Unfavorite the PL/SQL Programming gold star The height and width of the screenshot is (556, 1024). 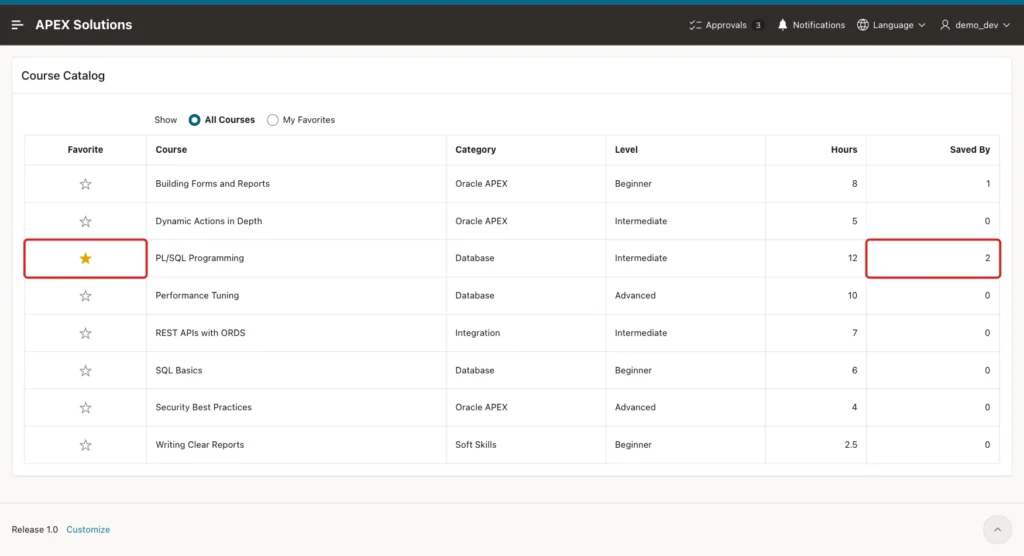click(x=86, y=259)
